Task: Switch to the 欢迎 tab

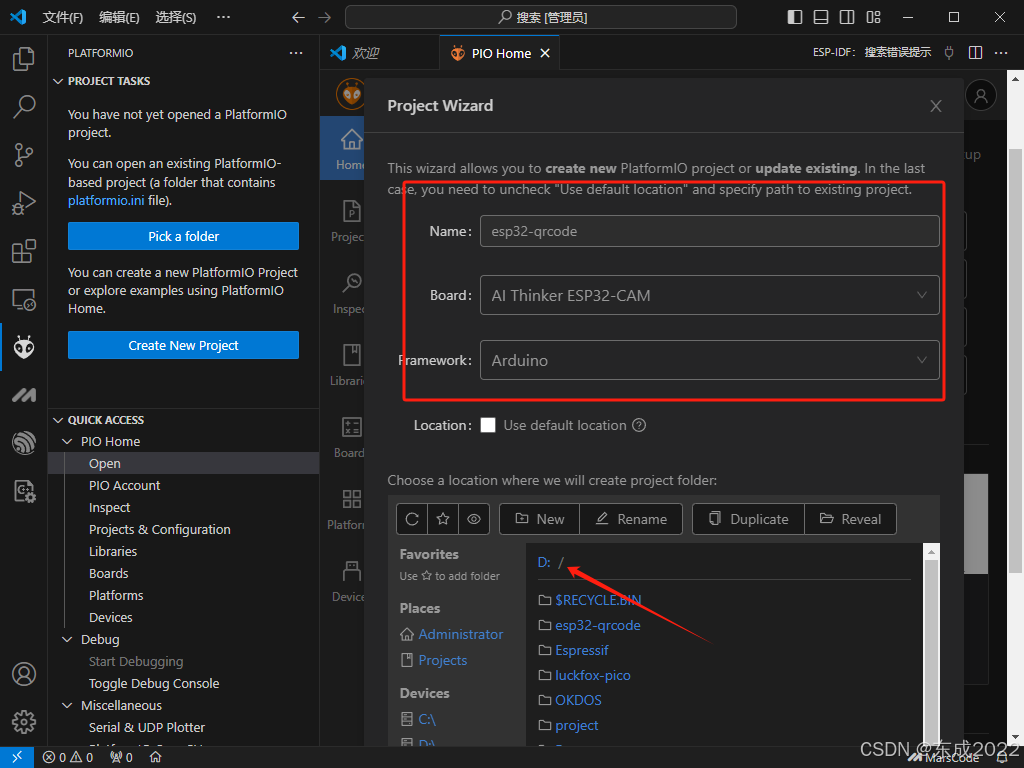Action: (x=364, y=53)
